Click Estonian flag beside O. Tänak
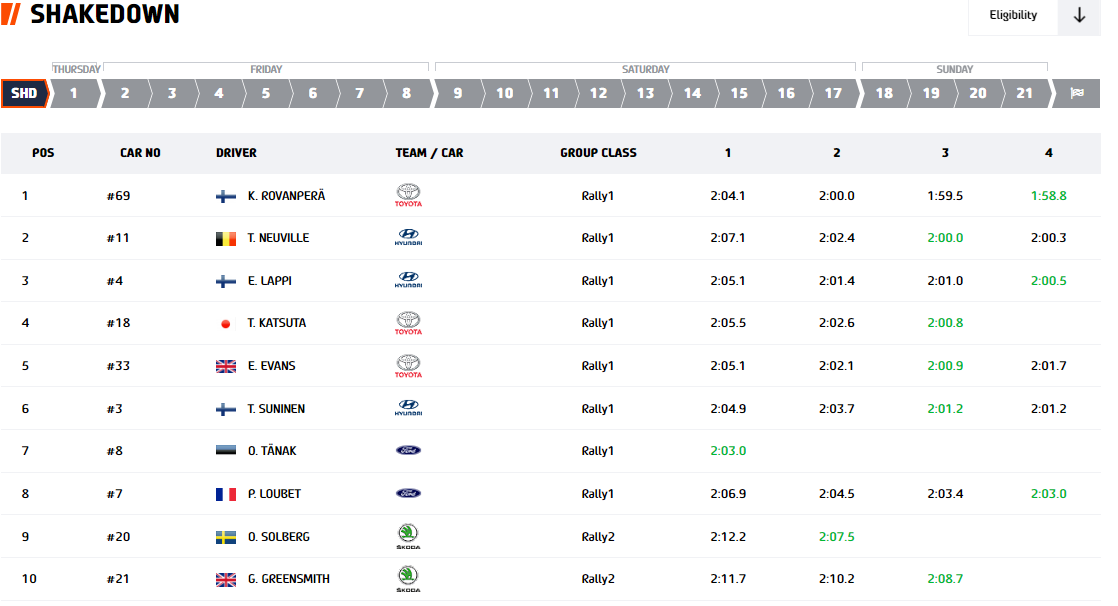Image resolution: width=1118 pixels, height=606 pixels. (x=226, y=451)
